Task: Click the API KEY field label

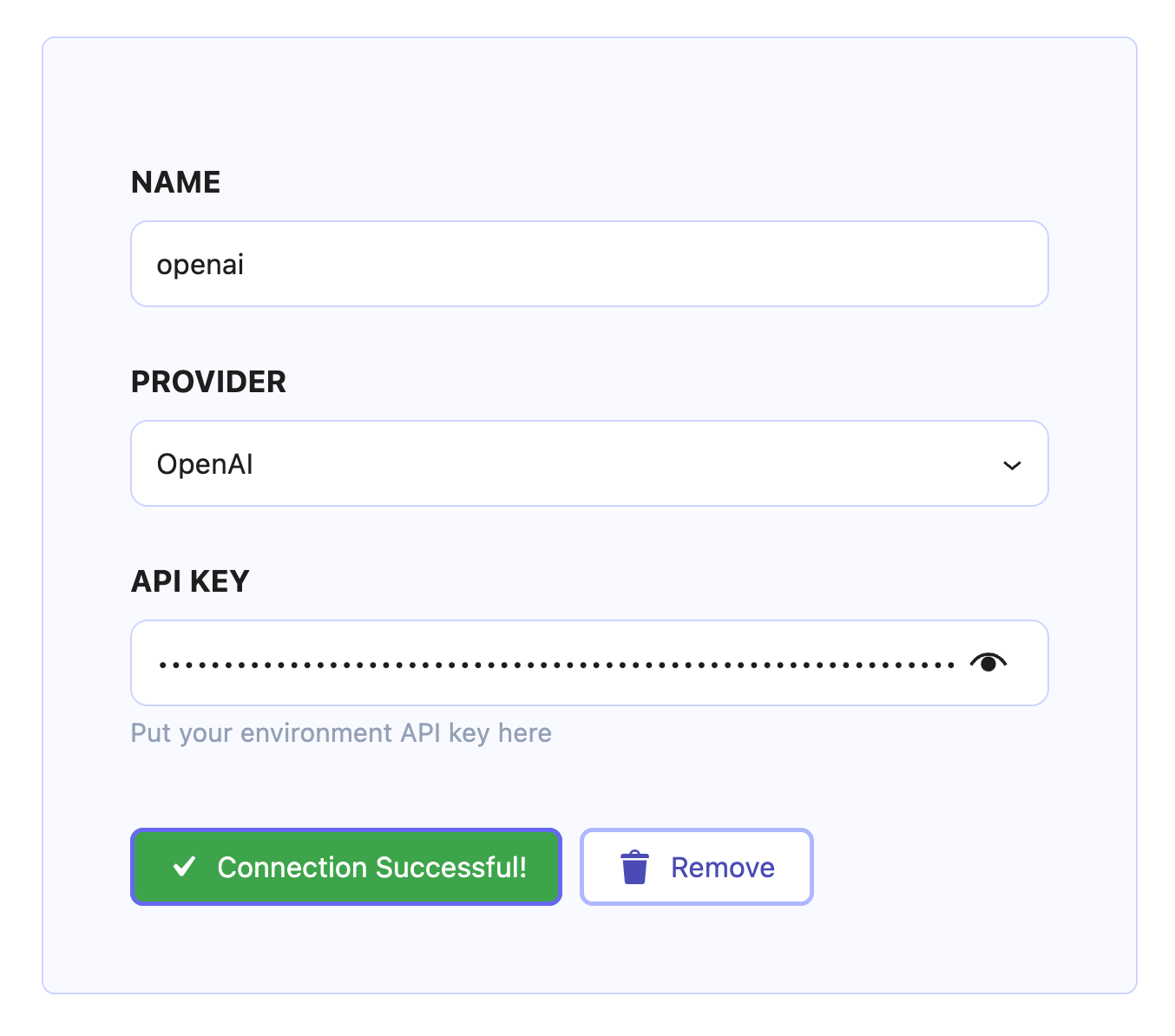Action: pyautogui.click(x=190, y=581)
